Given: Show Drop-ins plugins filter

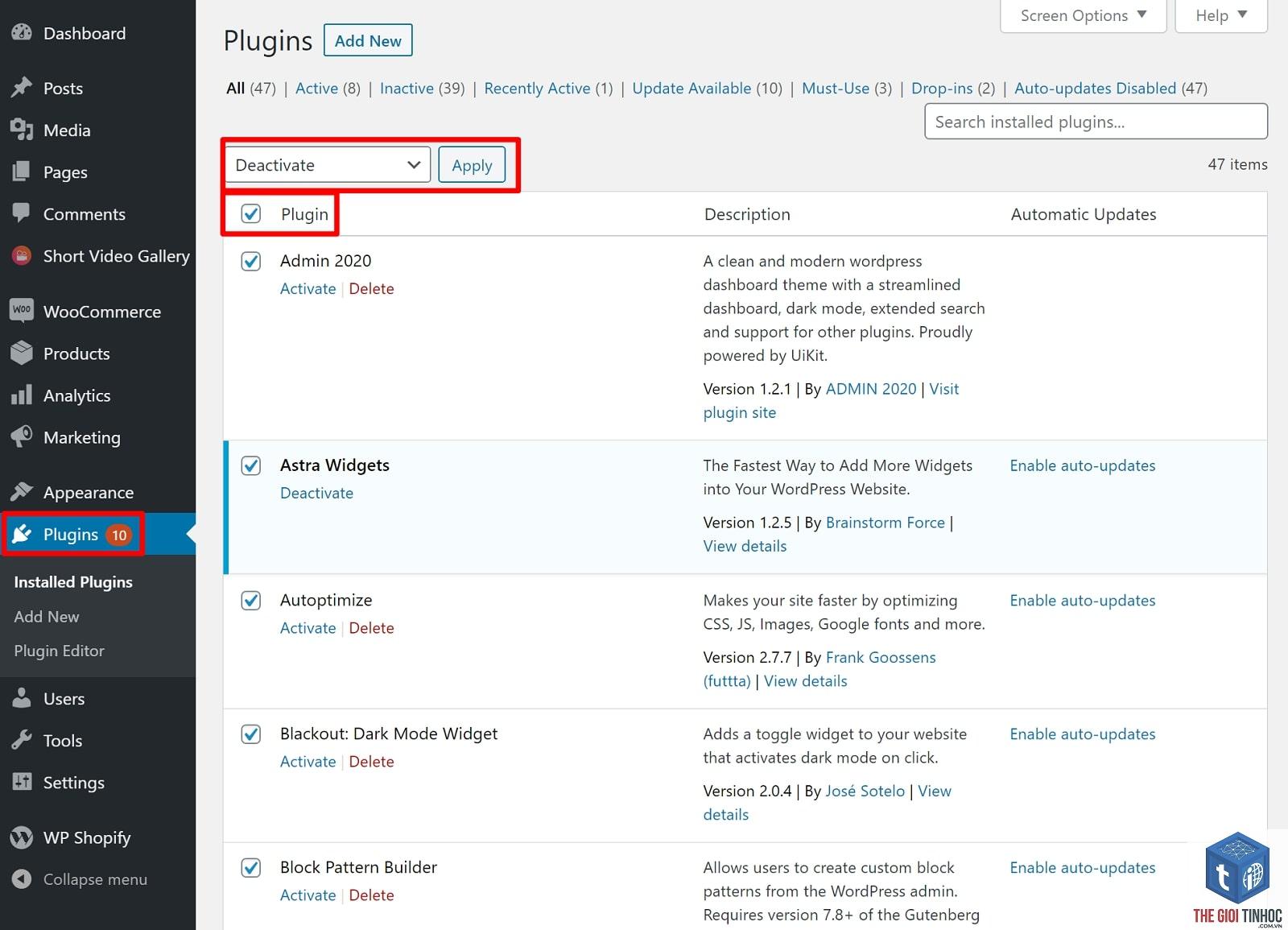Looking at the screenshot, I should point(953,88).
